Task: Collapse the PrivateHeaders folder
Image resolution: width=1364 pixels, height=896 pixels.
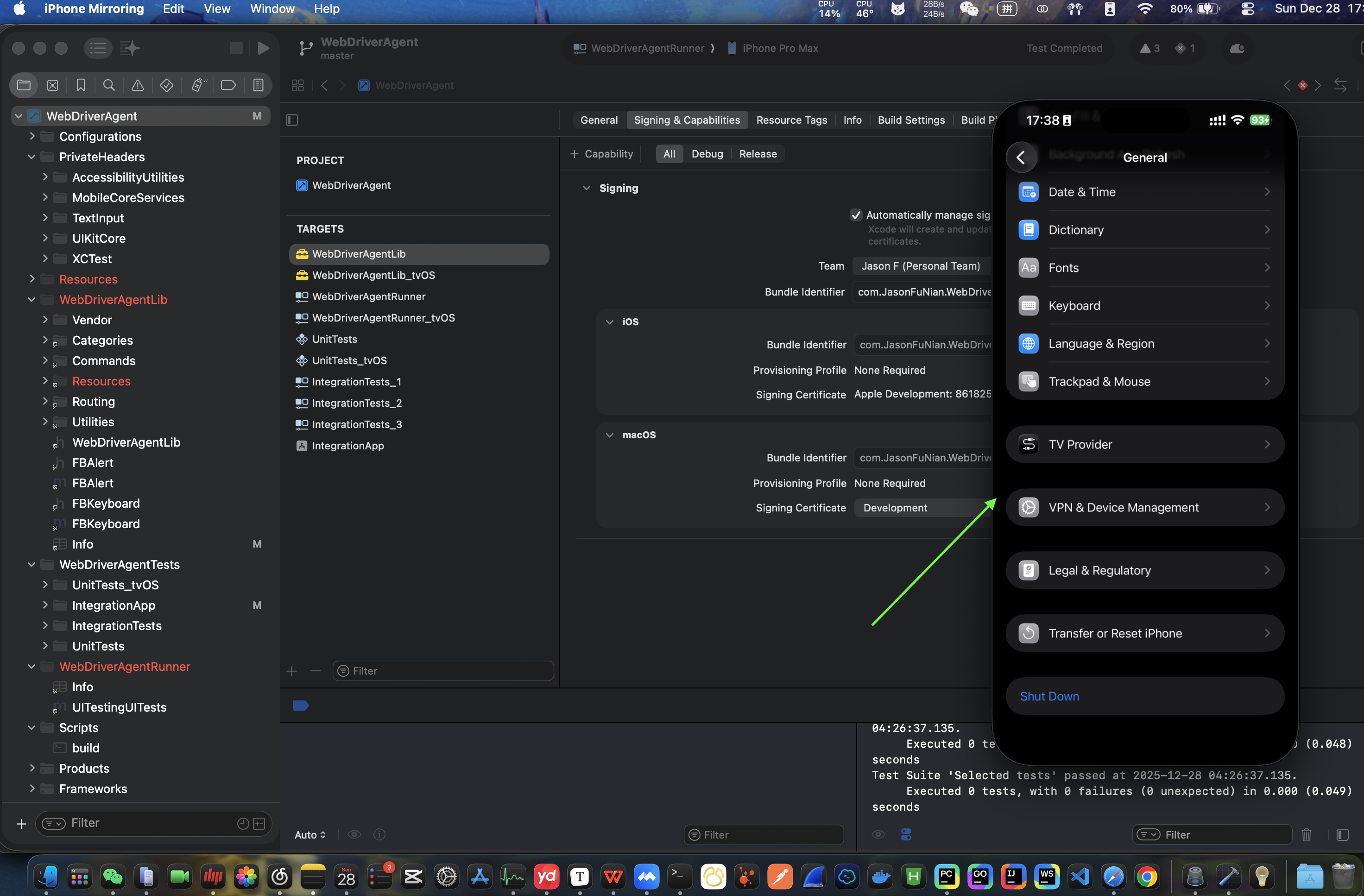Action: pos(32,157)
